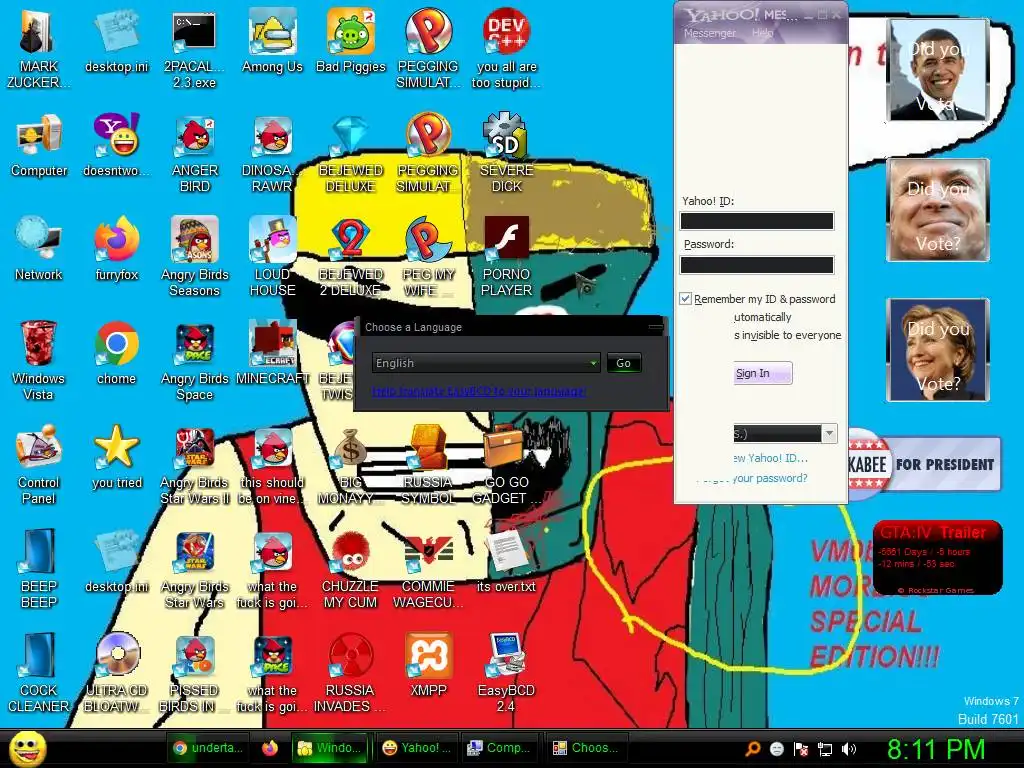The width and height of the screenshot is (1024, 768).
Task: Open Angry Birds Seasons shortcut
Action: click(x=195, y=256)
